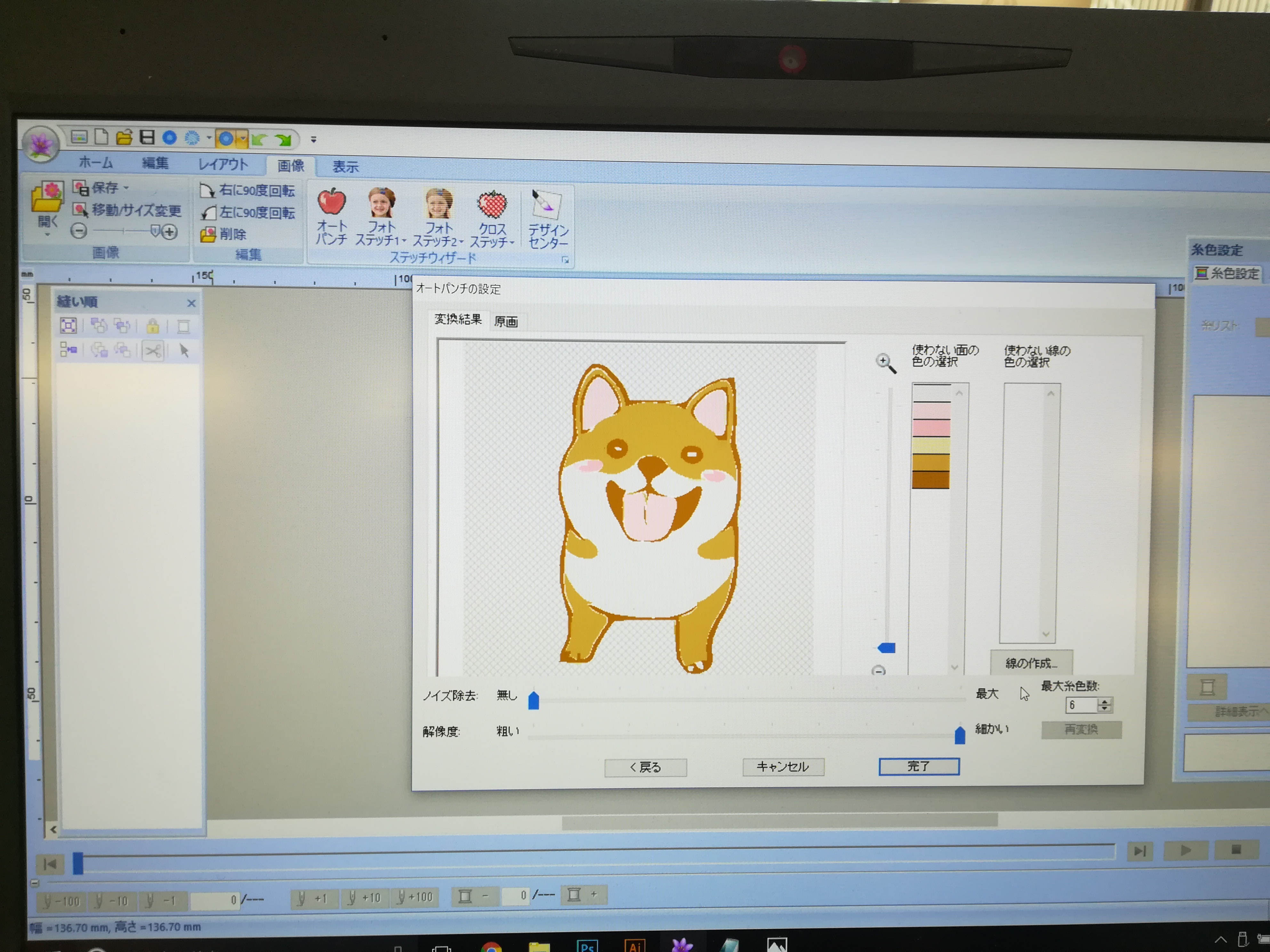Click the green Undo arrow

coord(259,139)
